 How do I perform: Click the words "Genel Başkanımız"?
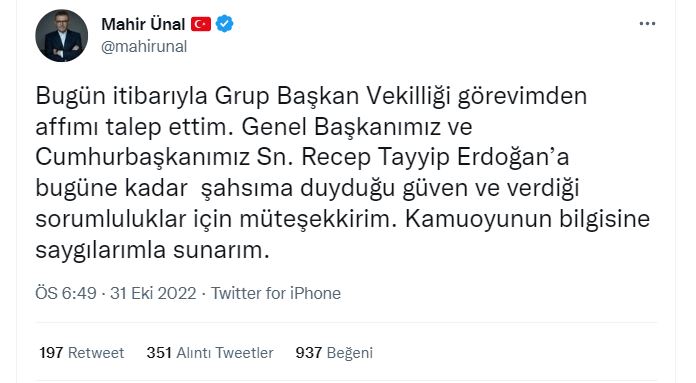point(341,127)
